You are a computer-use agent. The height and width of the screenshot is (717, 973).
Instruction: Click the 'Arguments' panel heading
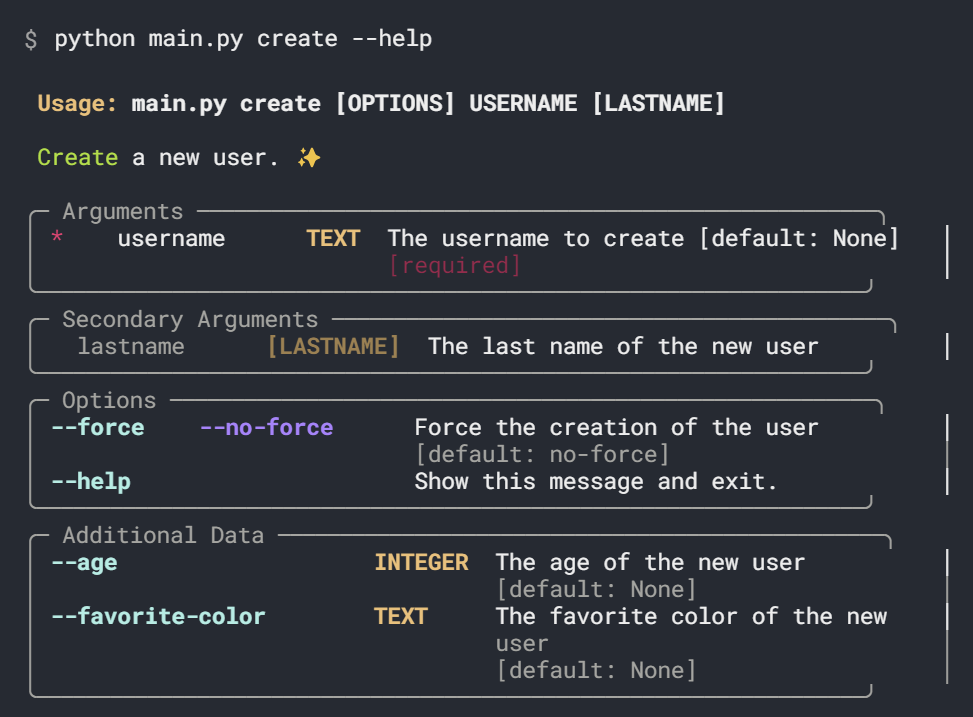(x=123, y=212)
